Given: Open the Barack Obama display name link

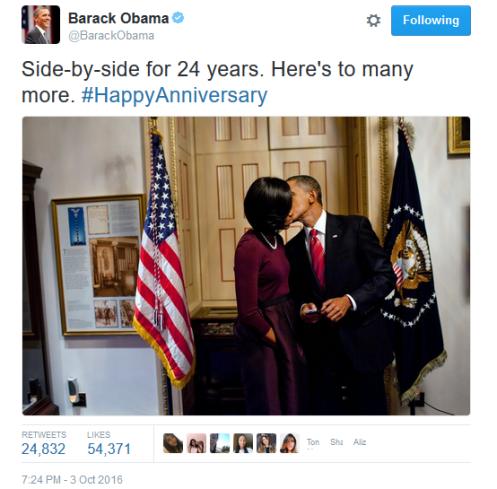Looking at the screenshot, I should (x=119, y=18).
